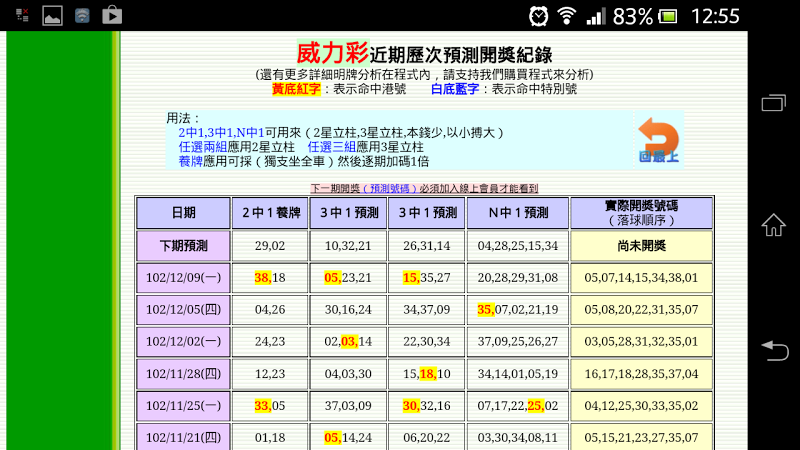This screenshot has height=450, width=800.
Task: Click the 威力彩 page title
Action: click(x=333, y=53)
